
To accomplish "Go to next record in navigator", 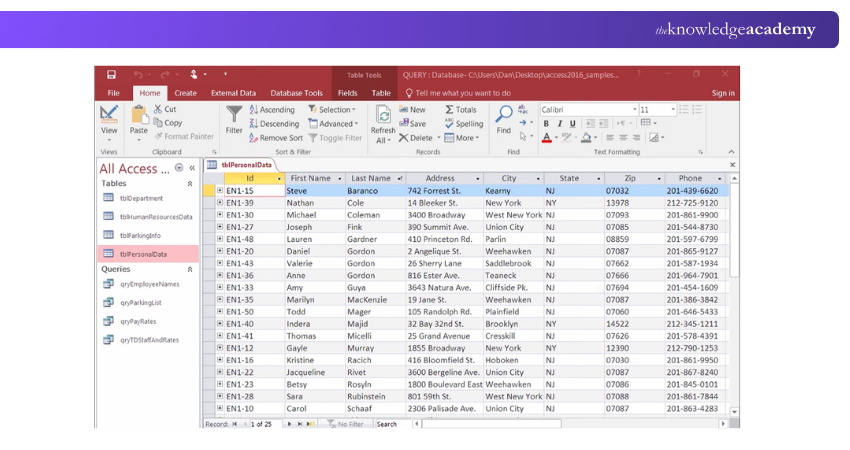I will [289, 424].
